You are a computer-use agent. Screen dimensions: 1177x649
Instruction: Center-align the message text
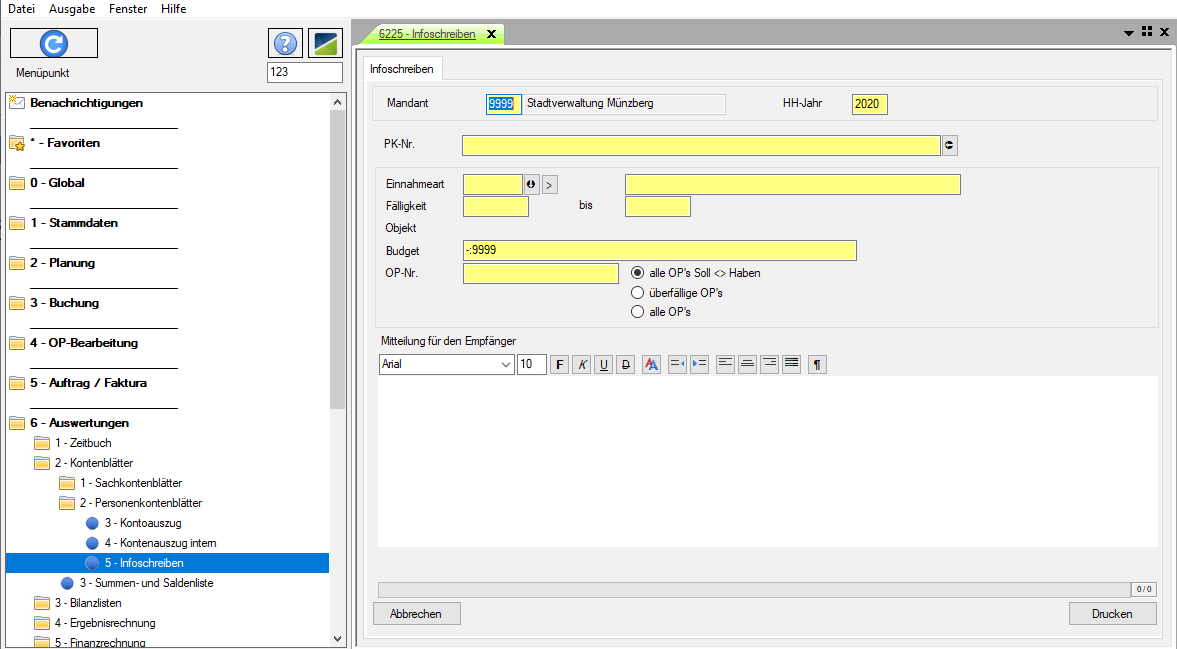point(747,365)
